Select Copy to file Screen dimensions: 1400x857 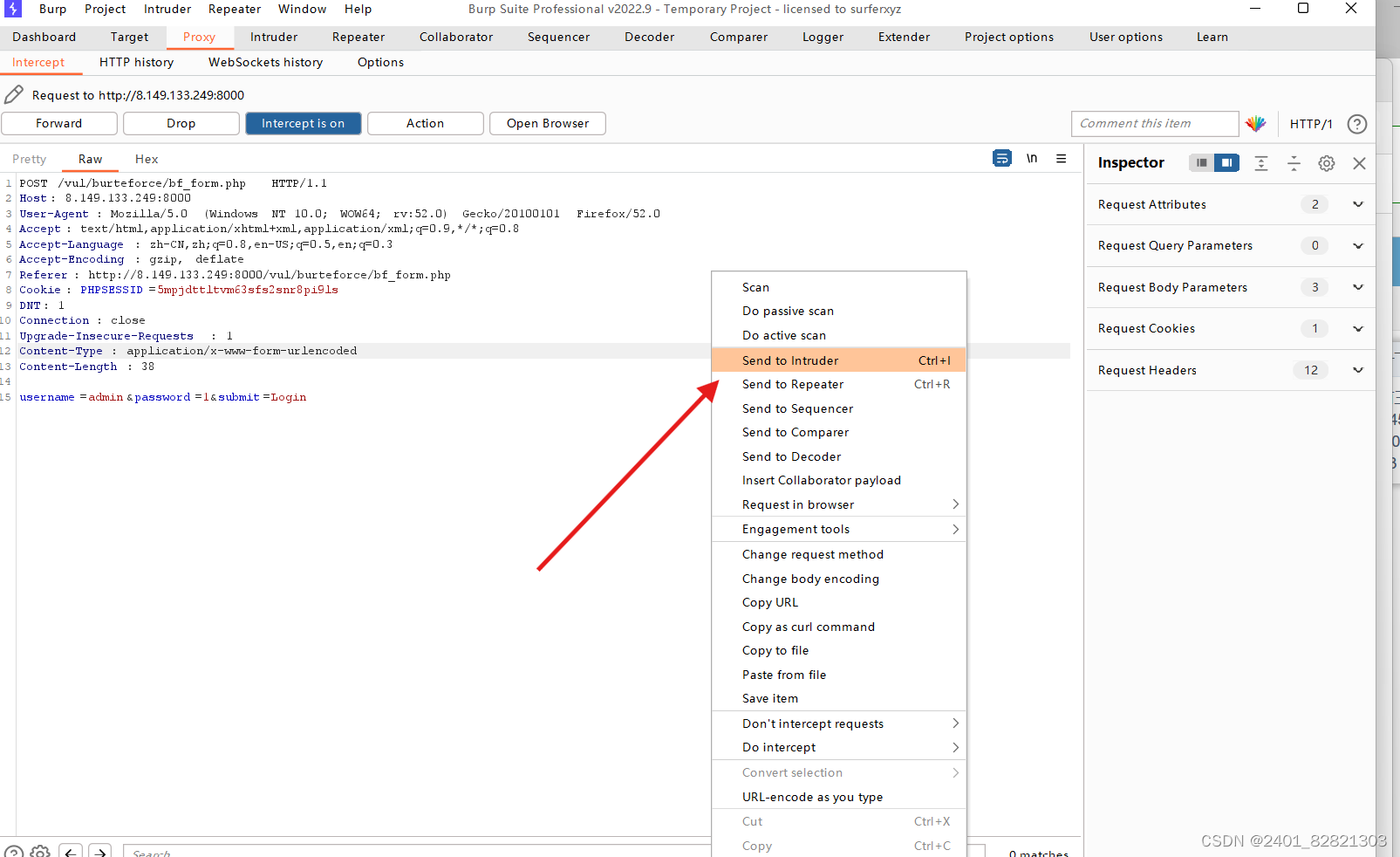[839, 650]
